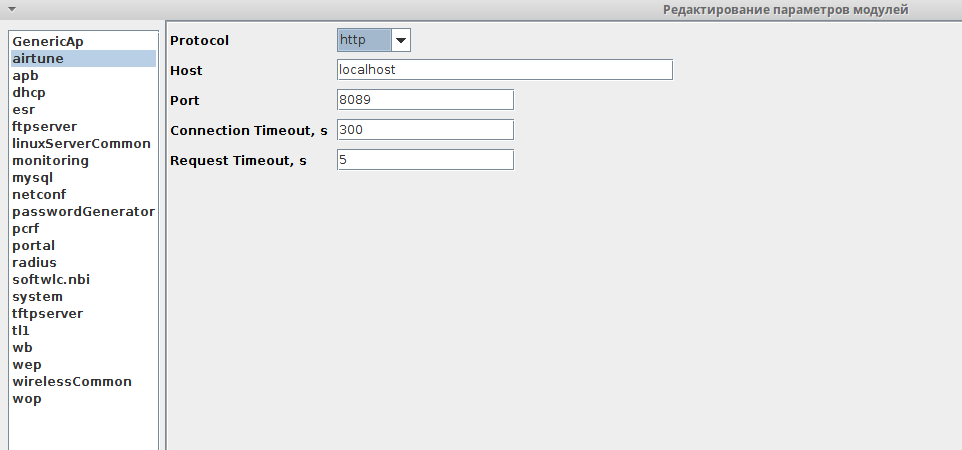
Task: Choose the dhcp module
Action: 28,93
